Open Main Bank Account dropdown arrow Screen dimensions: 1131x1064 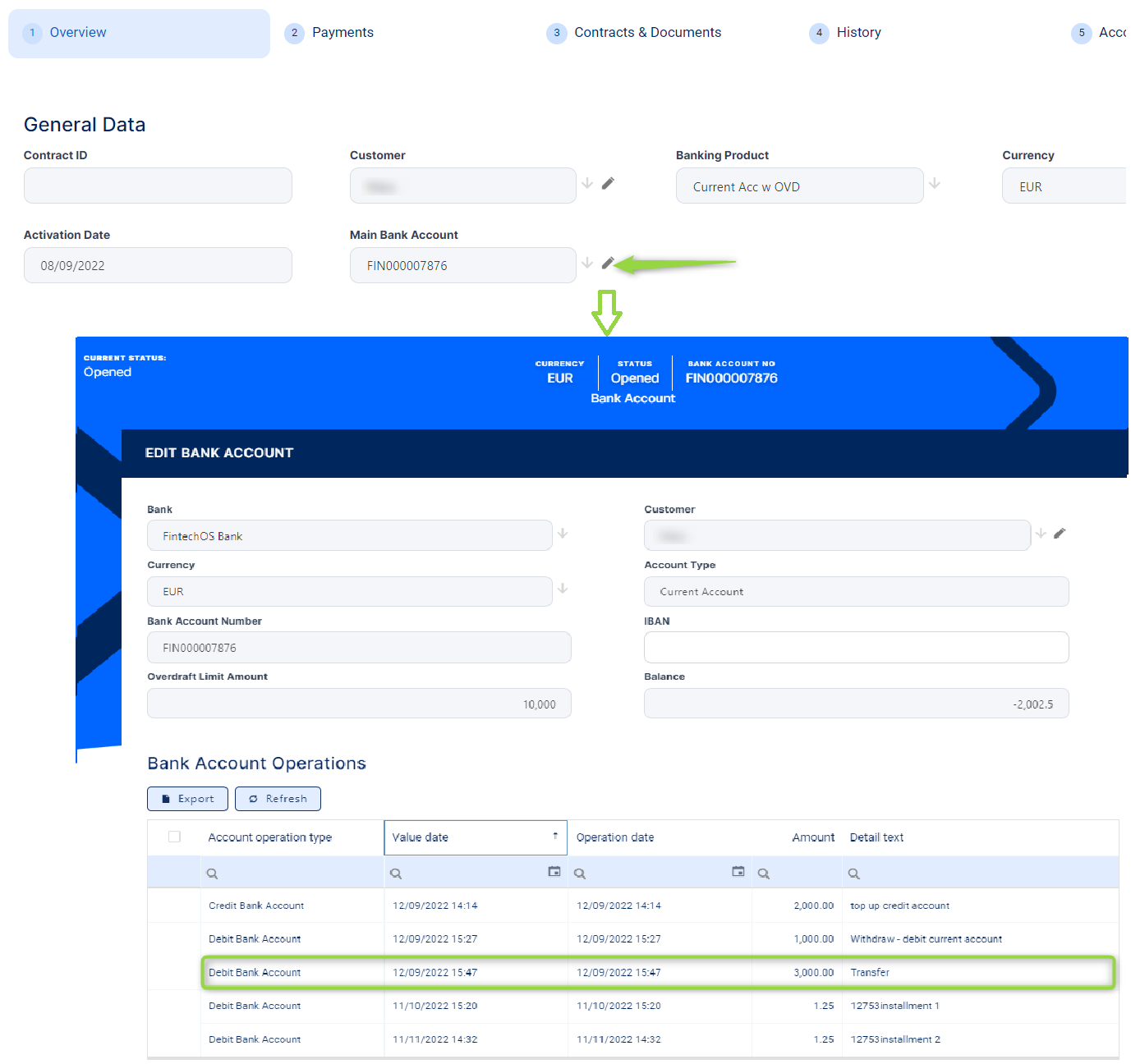[x=587, y=264]
